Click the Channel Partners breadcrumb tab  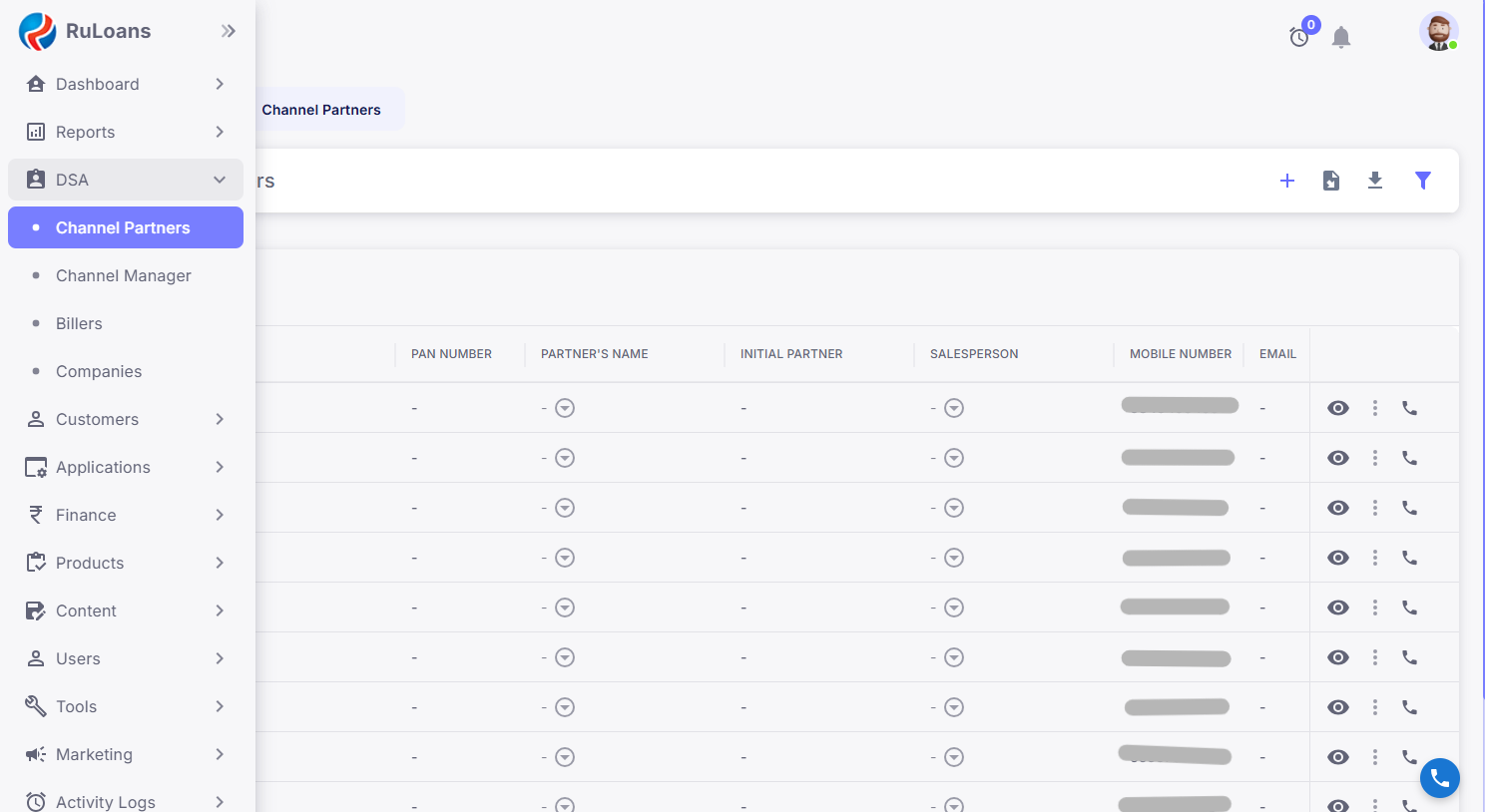(321, 110)
